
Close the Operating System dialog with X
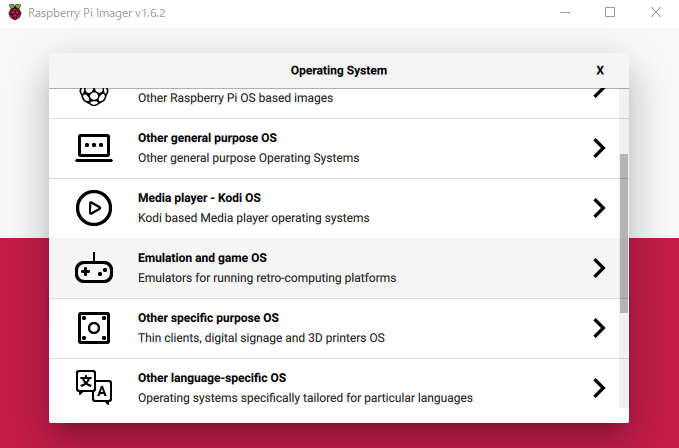(x=600, y=71)
